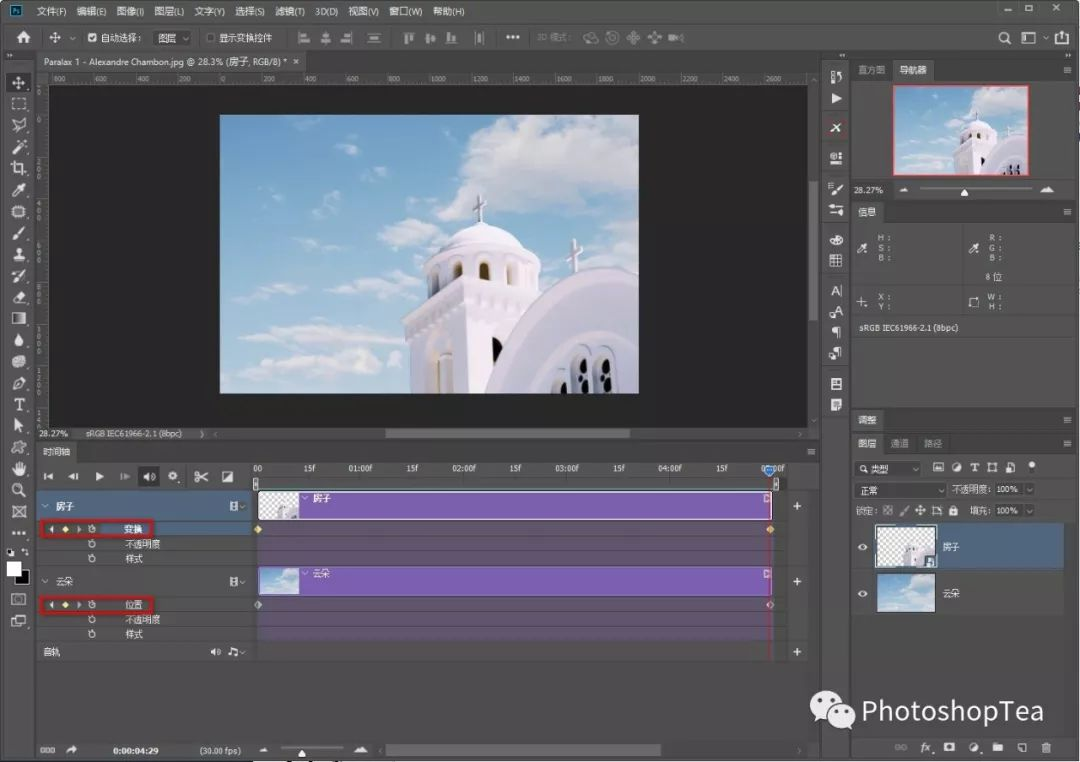This screenshot has width=1080, height=762.
Task: Toggle 变换 stopwatch on 房子 track
Action: click(x=91, y=528)
